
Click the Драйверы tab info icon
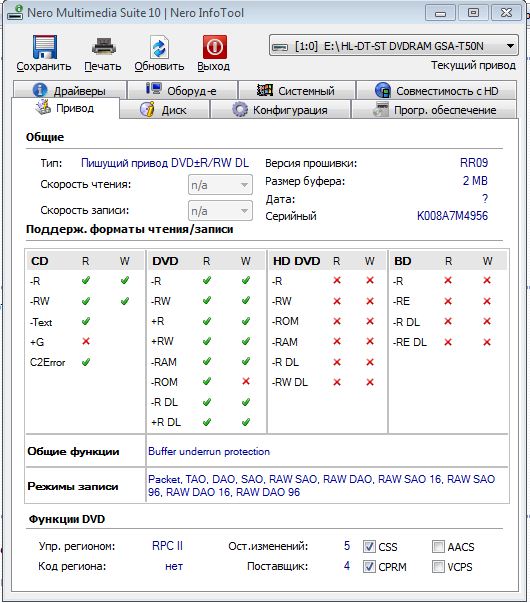tap(40, 90)
